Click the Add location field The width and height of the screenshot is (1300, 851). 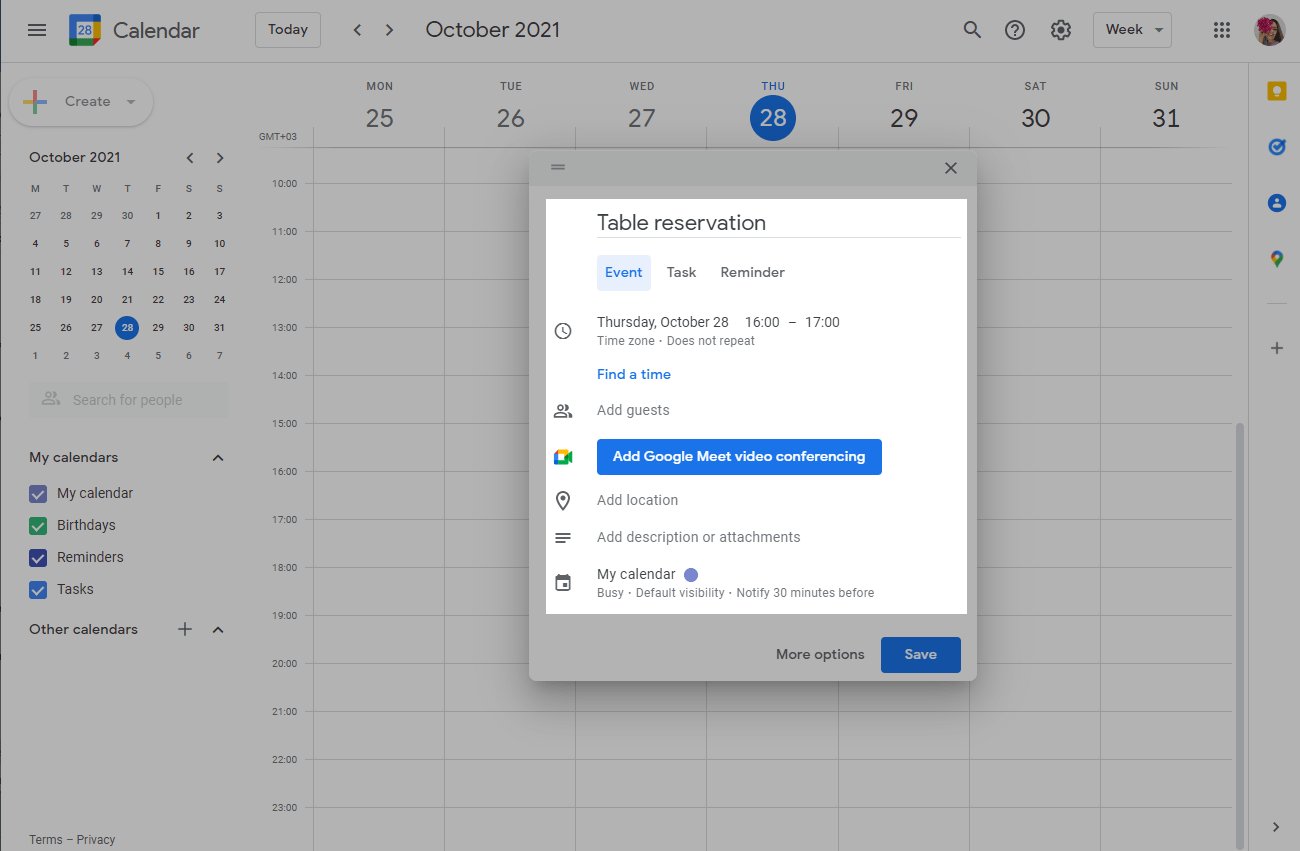637,501
